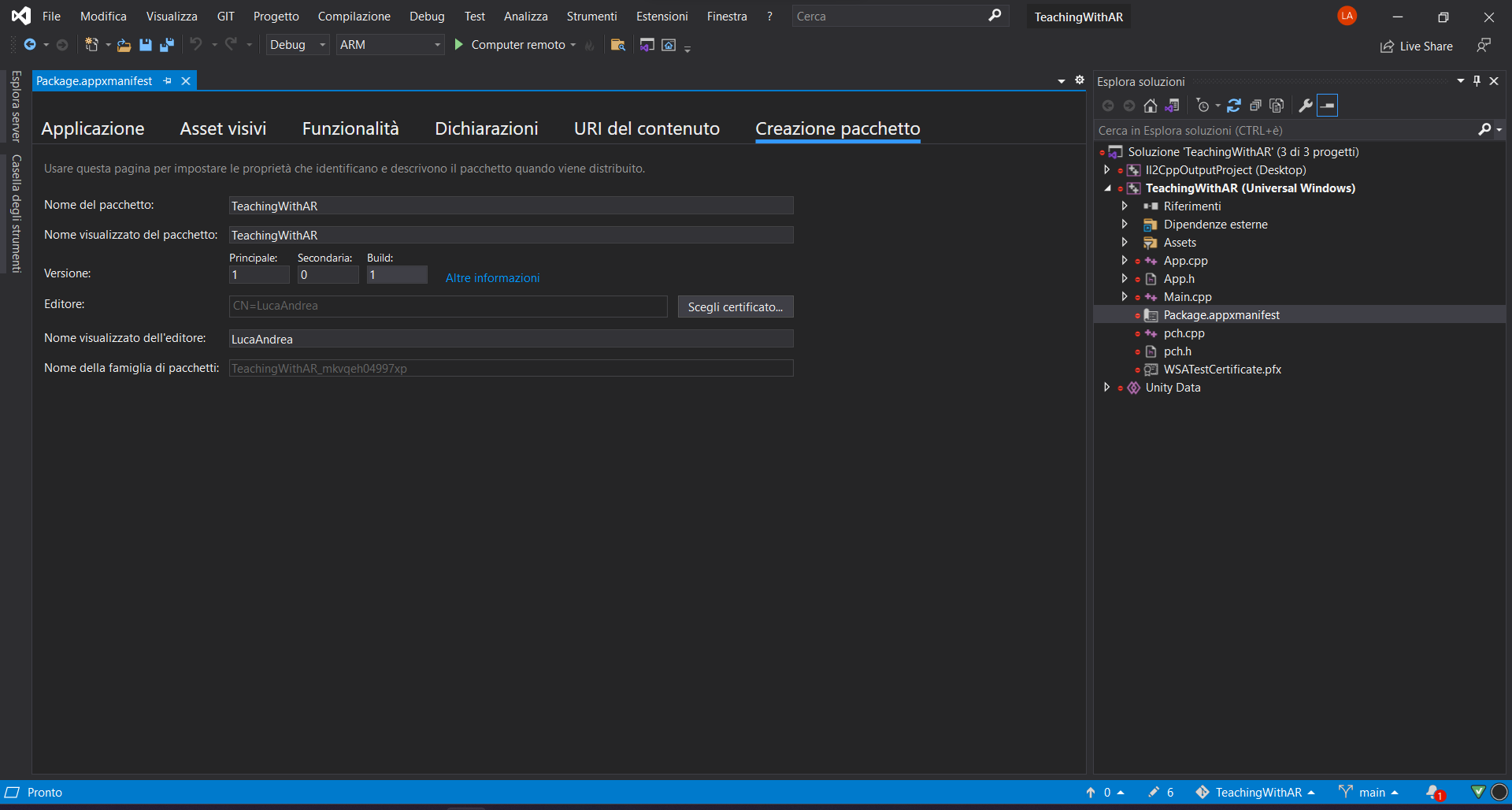1512x810 pixels.
Task: Open the new project dropdown arrow
Action: click(x=108, y=45)
